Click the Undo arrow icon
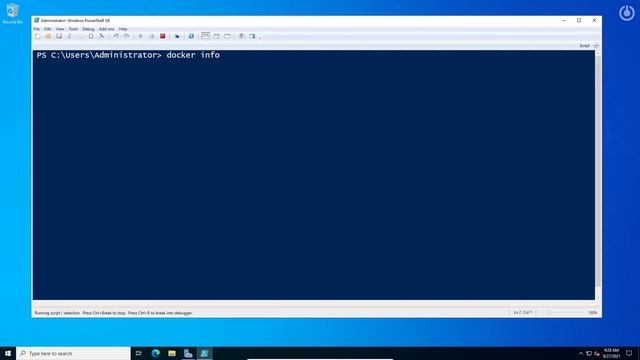Screen dimensions: 640x360 click(116, 36)
